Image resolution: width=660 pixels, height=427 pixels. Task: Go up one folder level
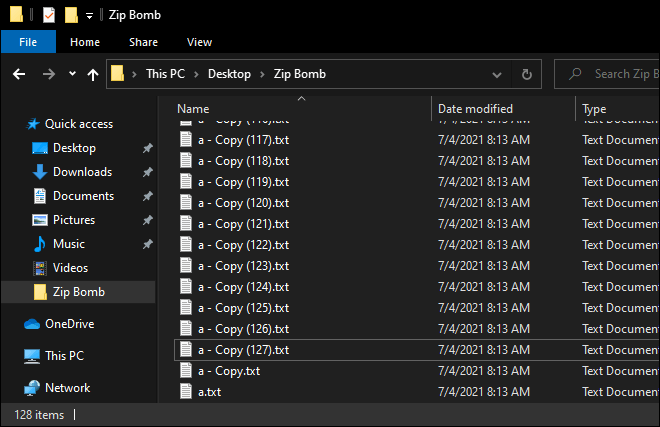93,75
